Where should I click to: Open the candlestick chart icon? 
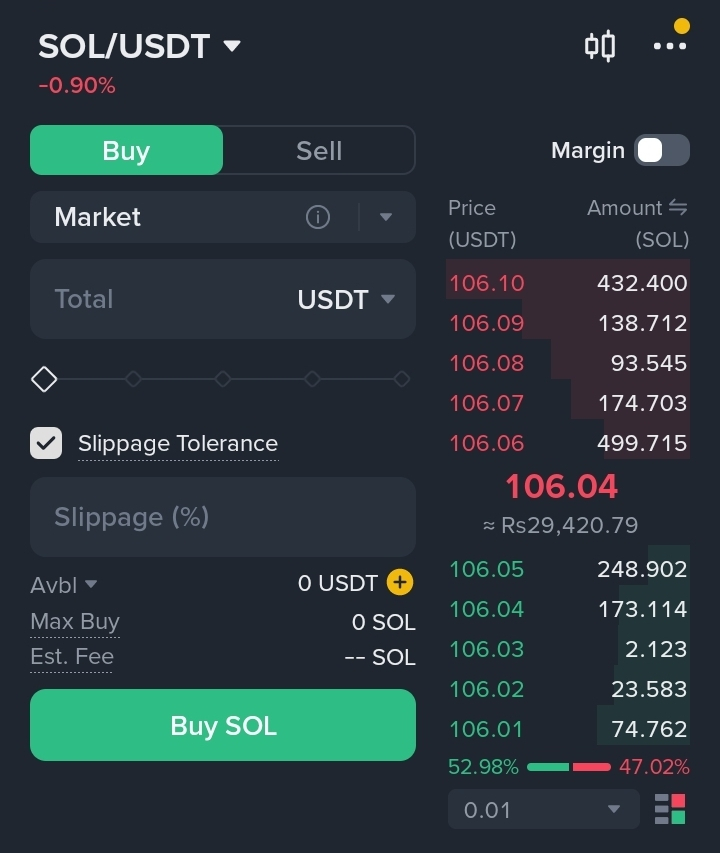(x=600, y=46)
